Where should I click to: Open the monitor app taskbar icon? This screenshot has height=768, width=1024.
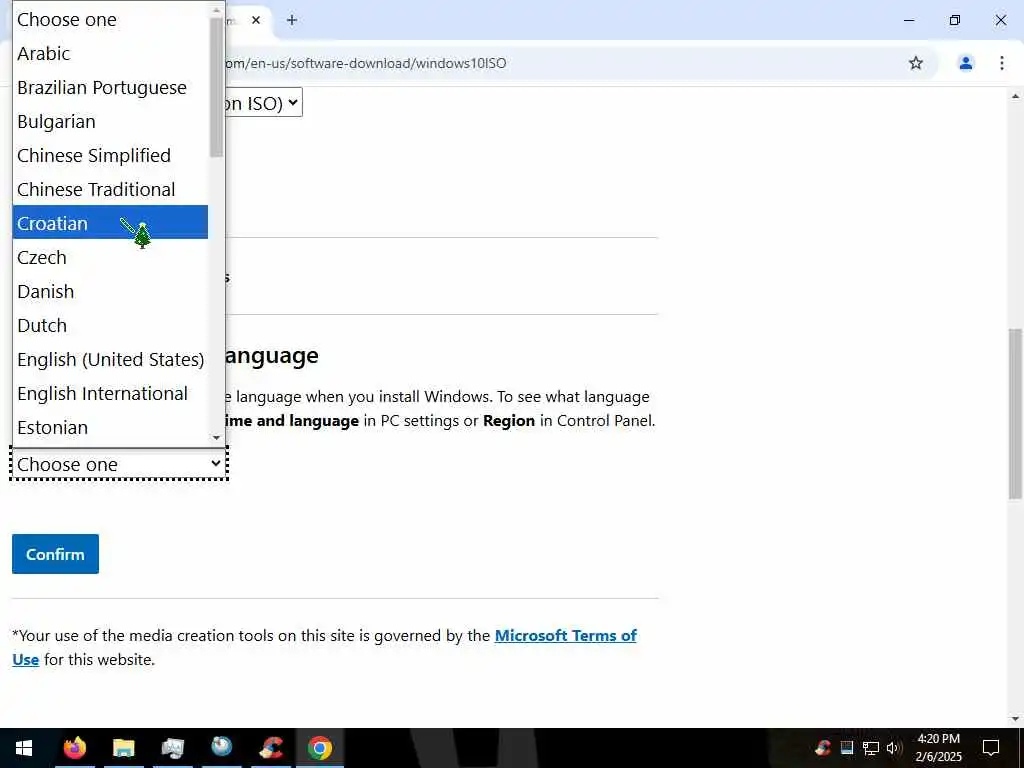[x=172, y=748]
